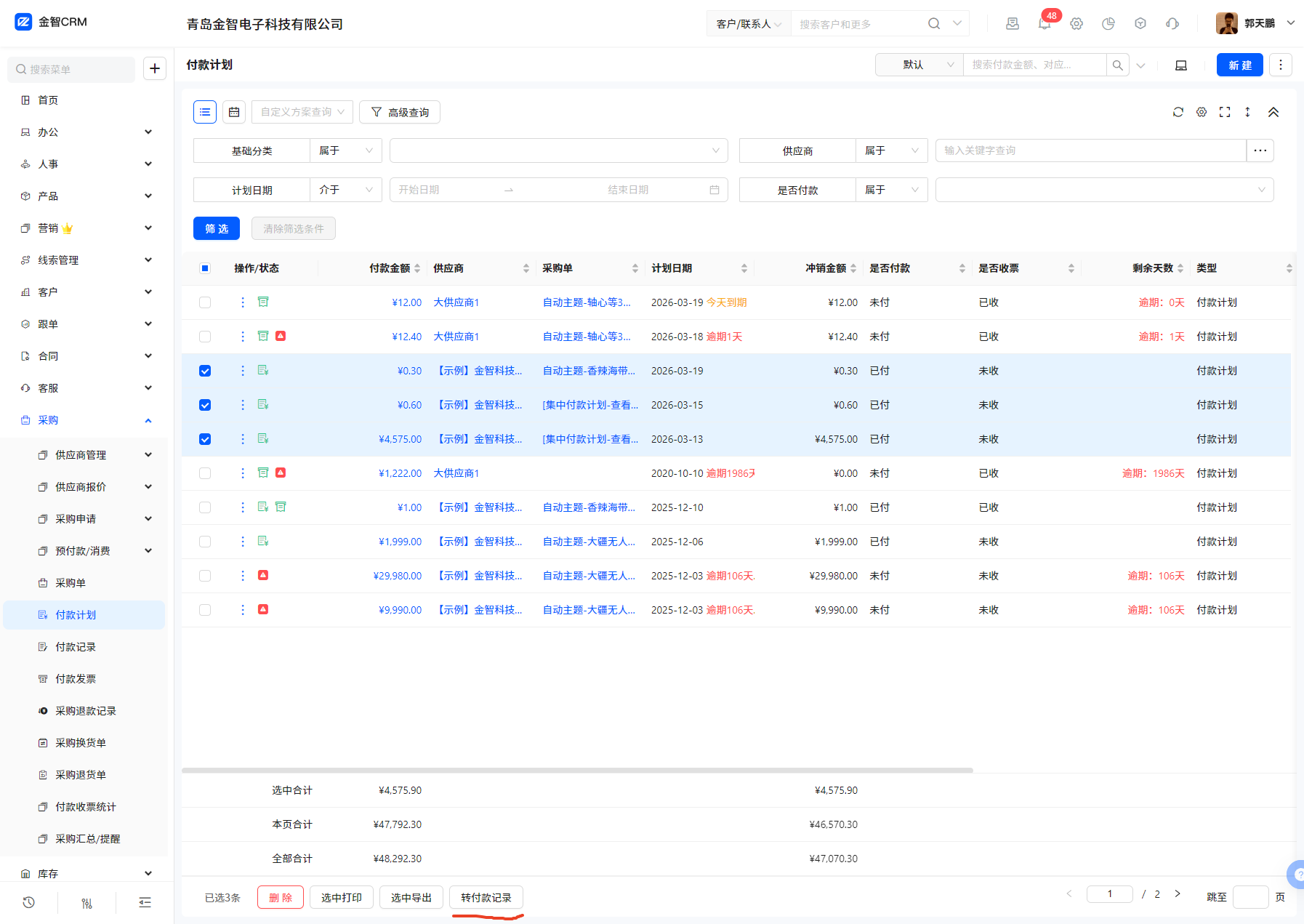Click the horizontal scrollbar below the table

[577, 770]
